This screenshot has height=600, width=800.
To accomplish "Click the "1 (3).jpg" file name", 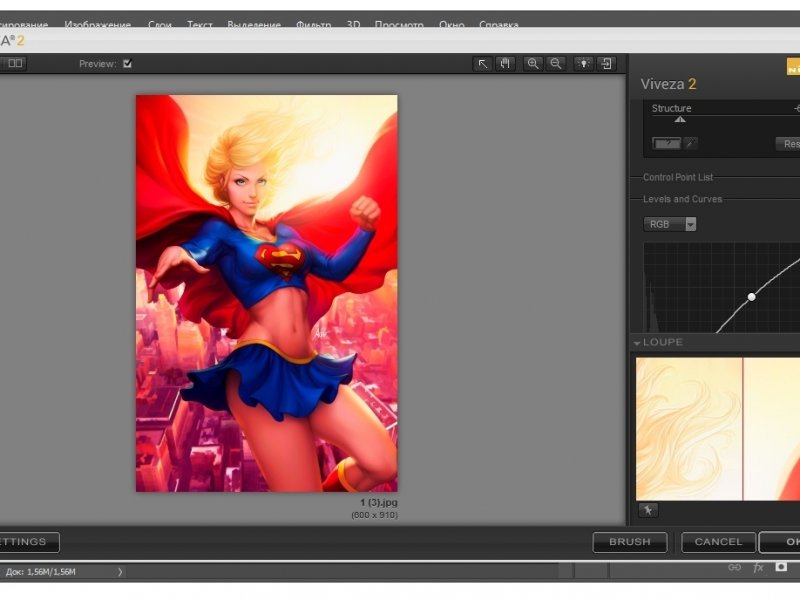I will coord(379,503).
